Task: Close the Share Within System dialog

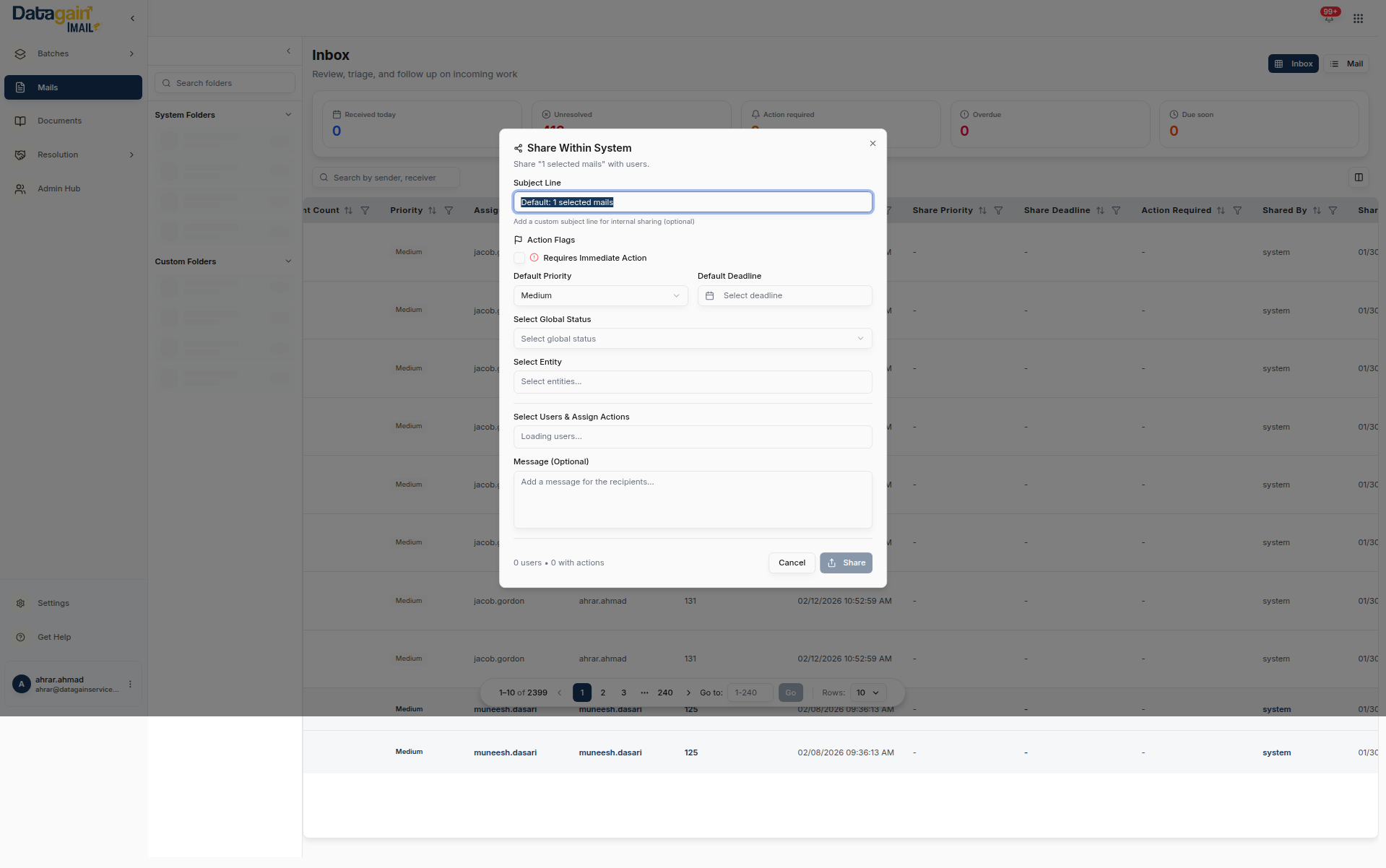Action: (x=872, y=144)
